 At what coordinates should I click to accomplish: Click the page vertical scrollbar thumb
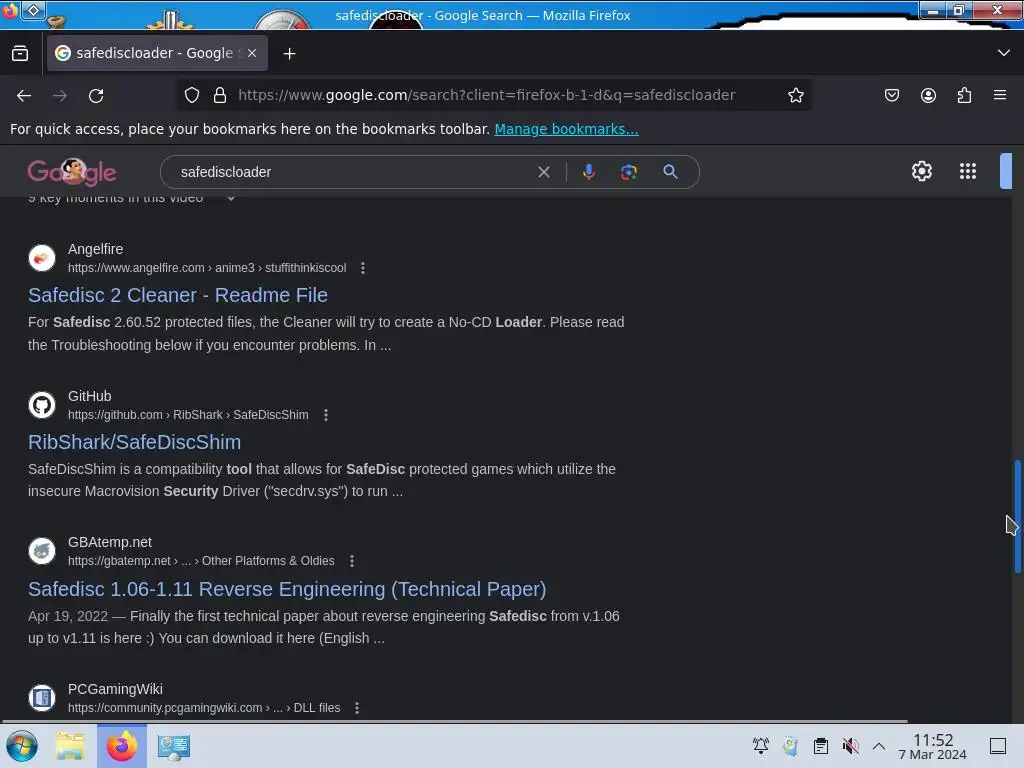1017,516
